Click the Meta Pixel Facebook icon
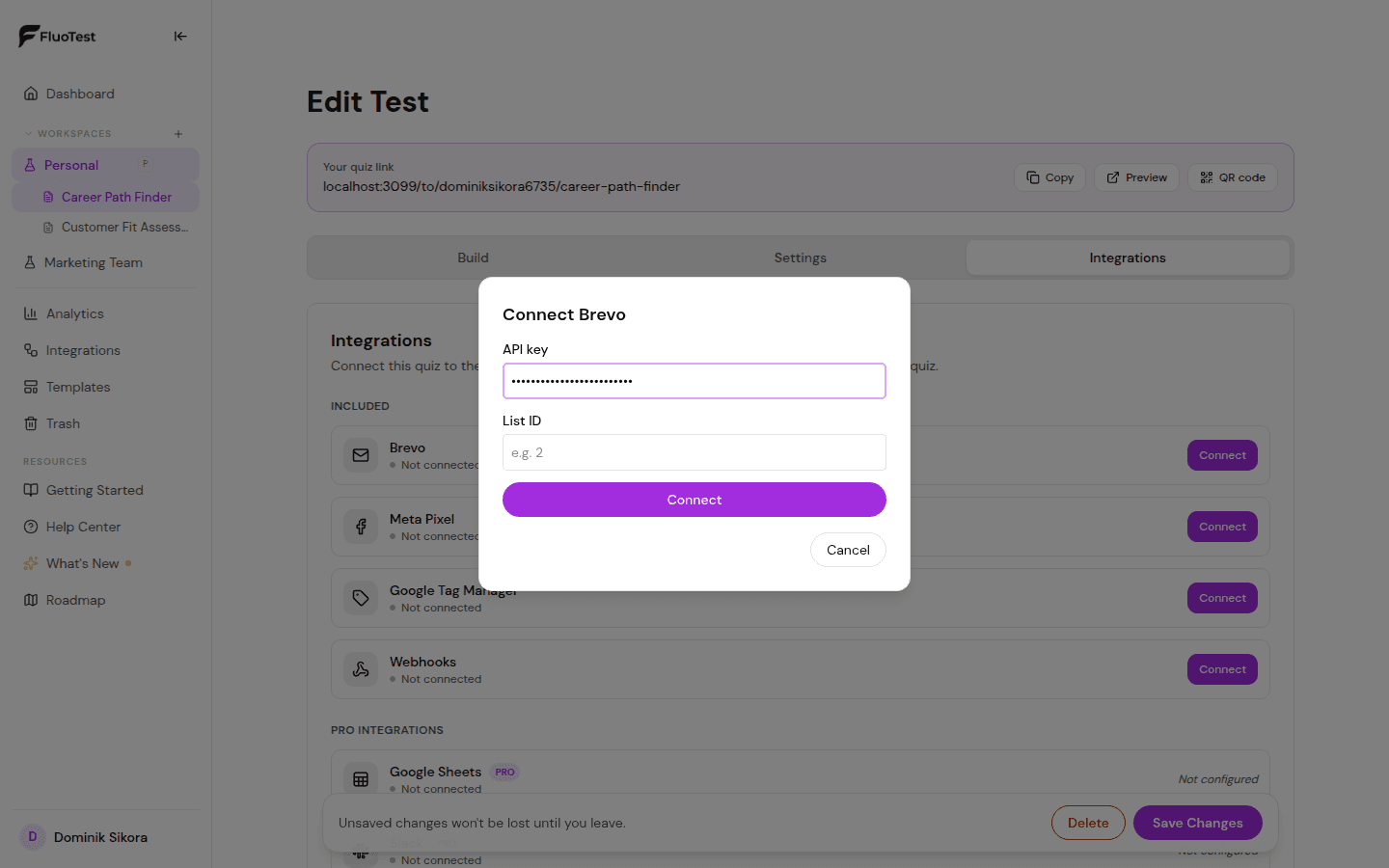Screen dimensions: 1389x868 361,527
